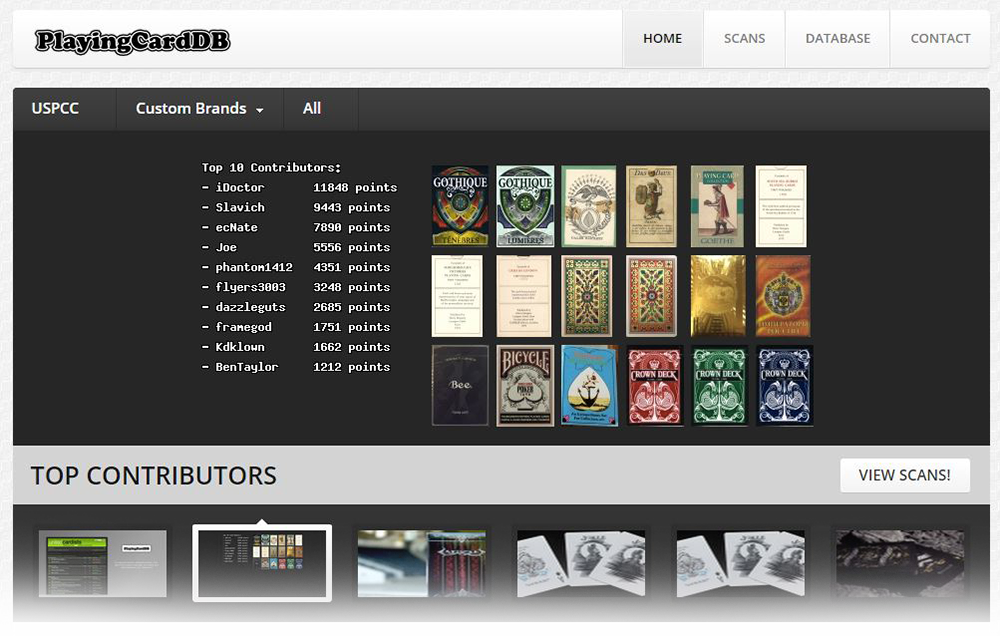
Task: Expand the Custom Brands dropdown
Action: pos(200,108)
